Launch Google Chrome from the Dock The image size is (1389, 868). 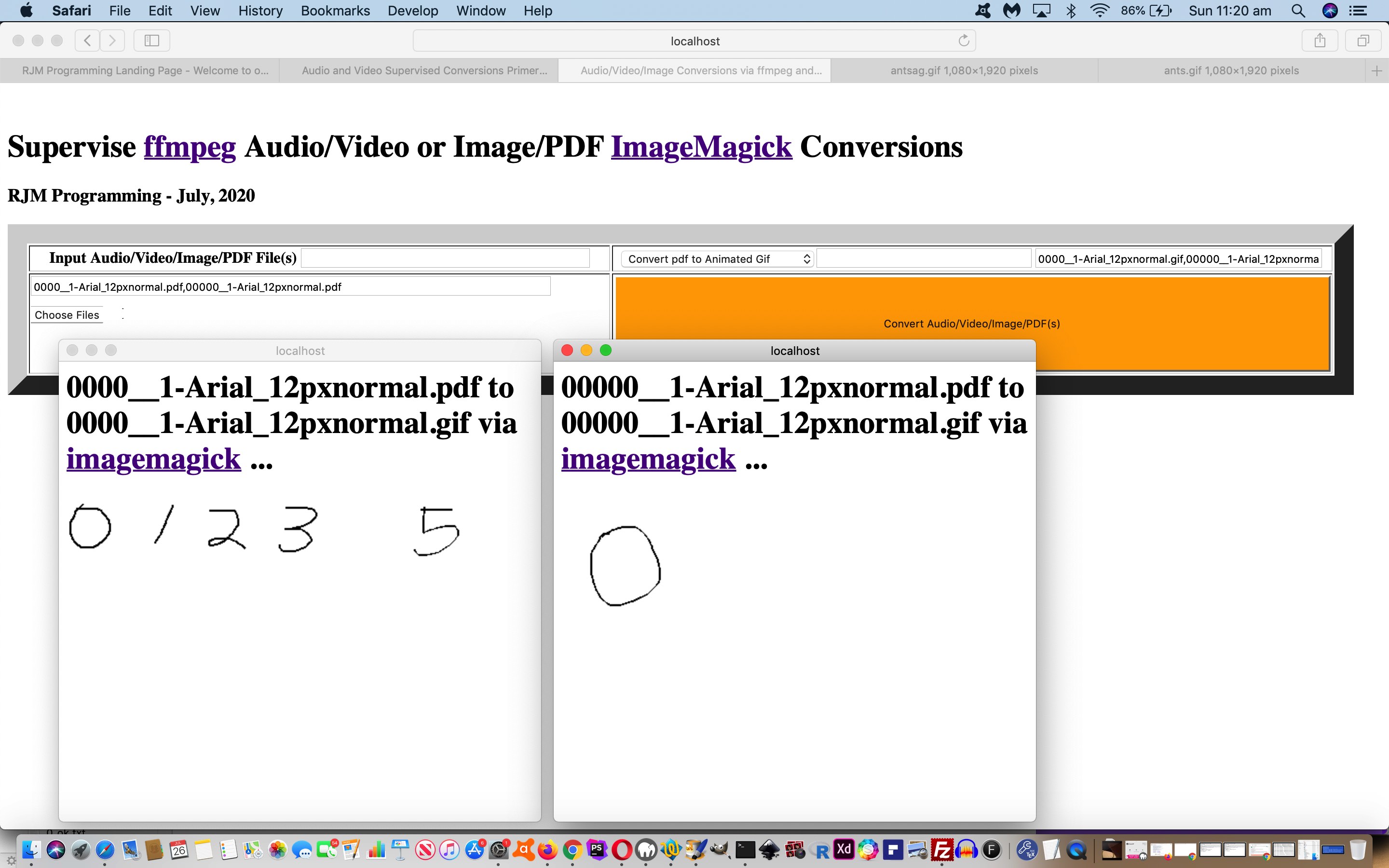(x=572, y=850)
